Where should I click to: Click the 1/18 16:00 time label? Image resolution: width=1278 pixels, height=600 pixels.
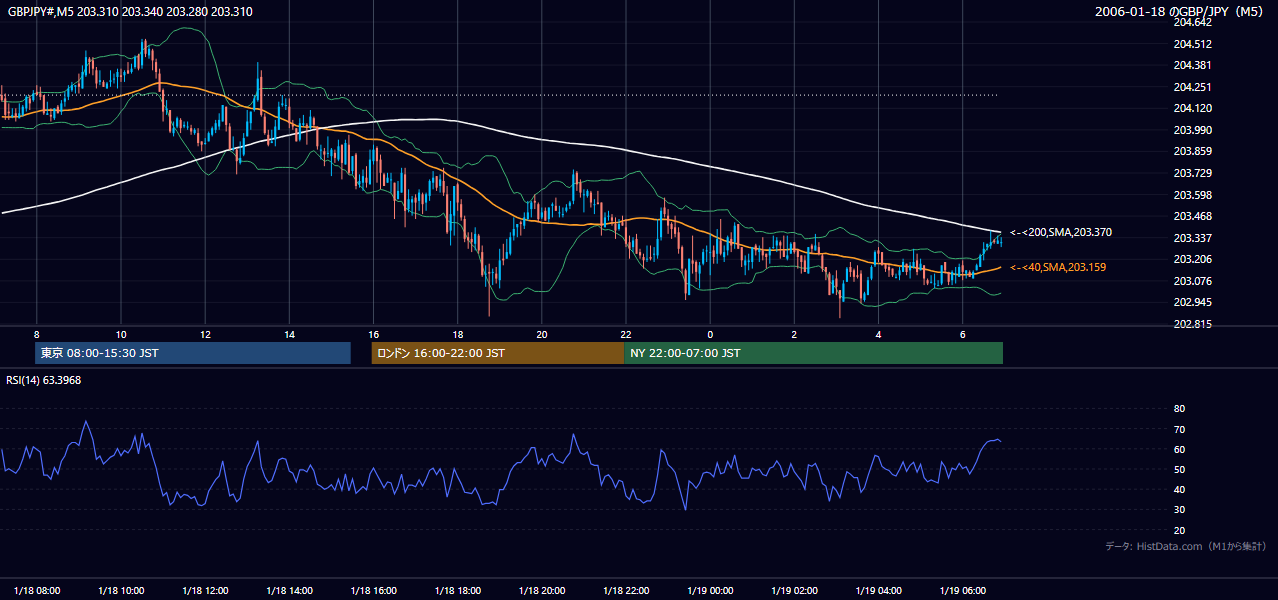tap(373, 590)
